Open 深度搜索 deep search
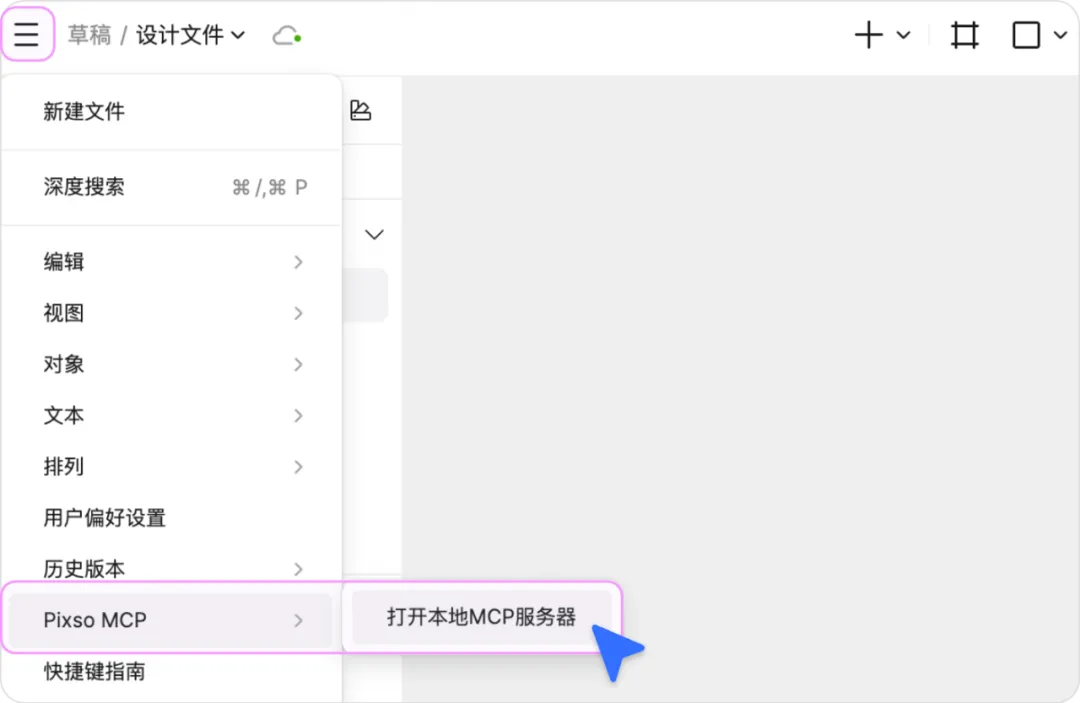 [84, 188]
